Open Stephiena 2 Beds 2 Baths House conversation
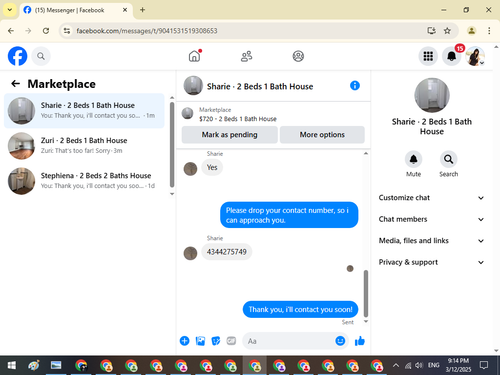The width and height of the screenshot is (500, 375). (x=84, y=181)
